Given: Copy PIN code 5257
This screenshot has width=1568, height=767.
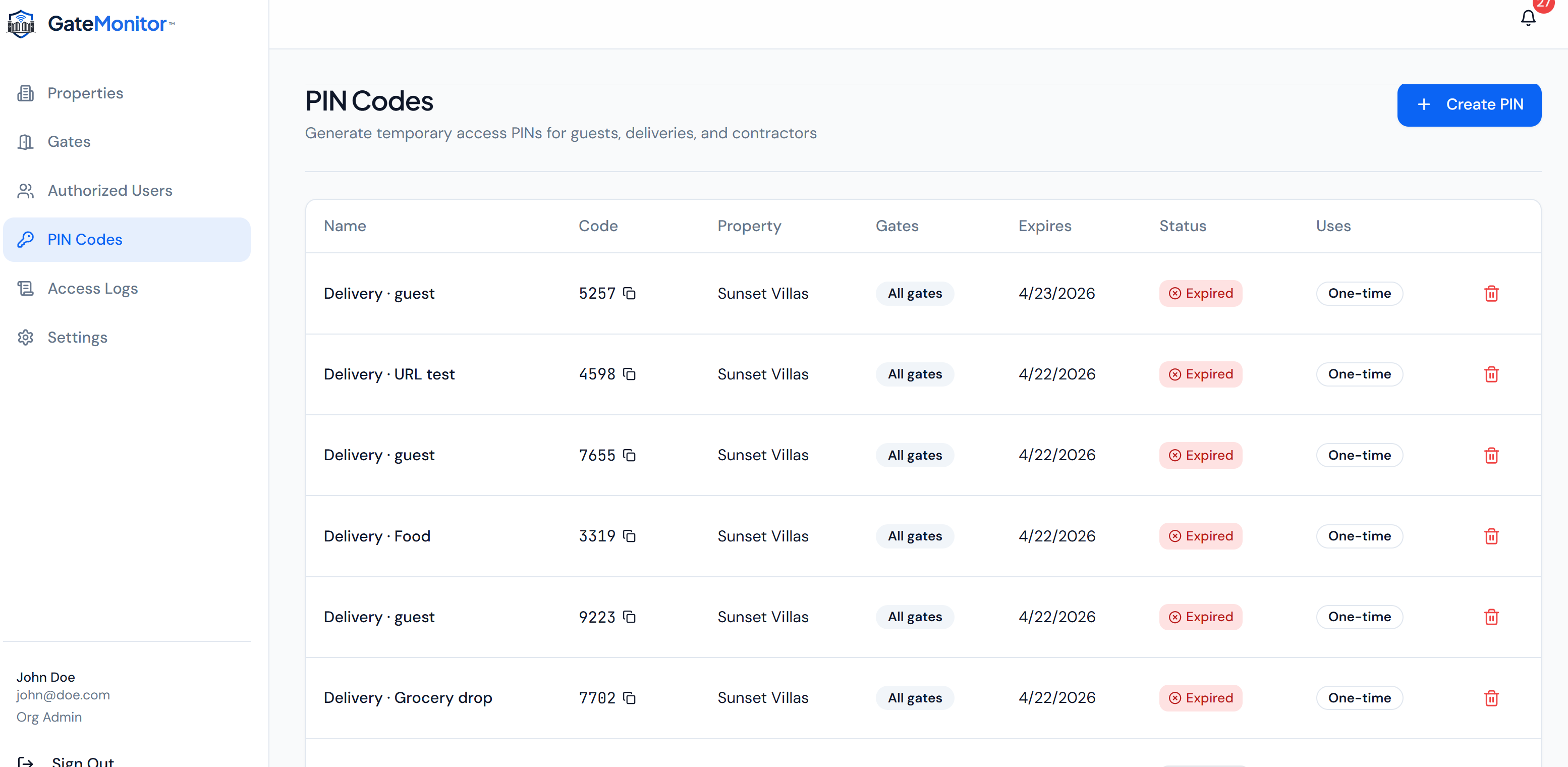Looking at the screenshot, I should pyautogui.click(x=630, y=293).
